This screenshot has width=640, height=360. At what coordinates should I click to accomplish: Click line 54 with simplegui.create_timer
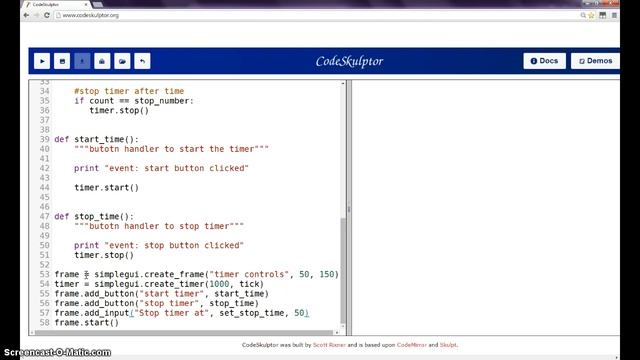coord(159,284)
